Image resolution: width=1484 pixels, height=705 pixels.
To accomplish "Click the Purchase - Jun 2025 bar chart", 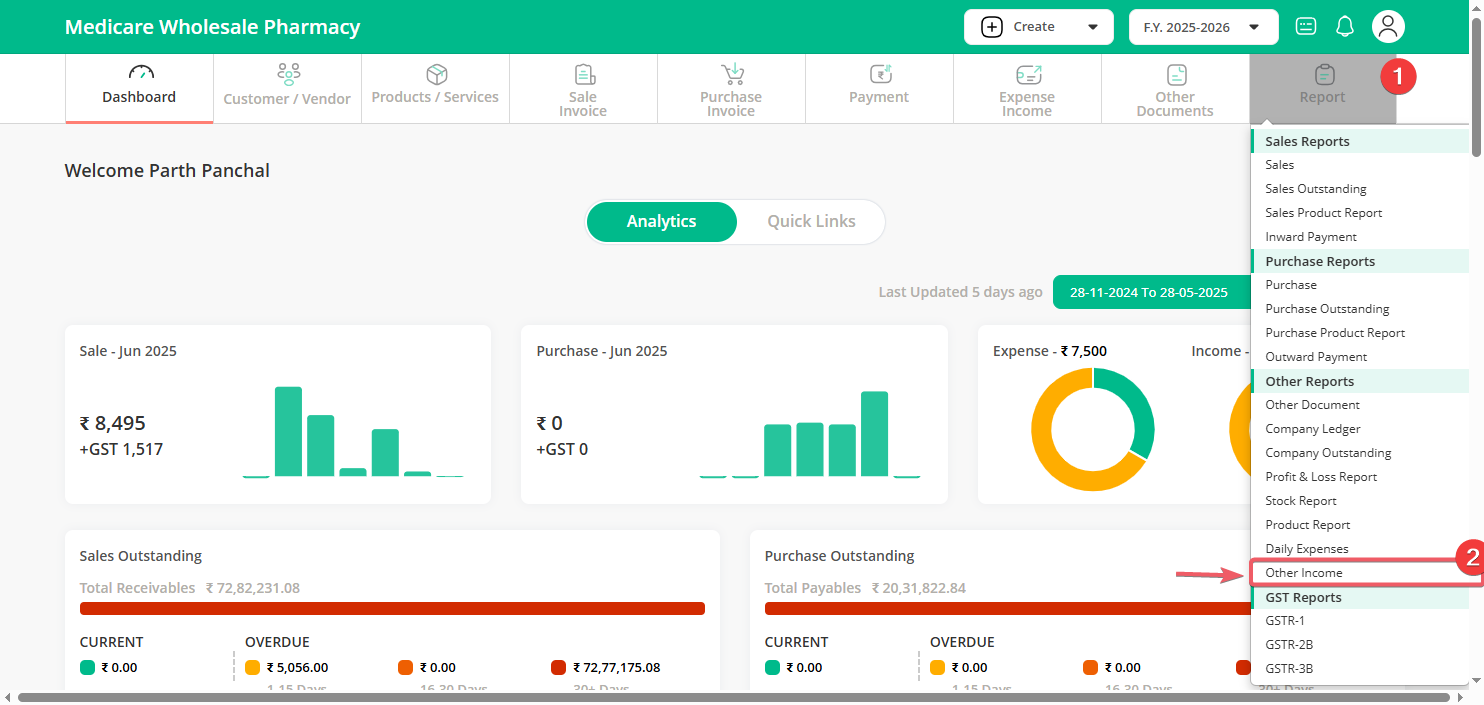I will click(810, 434).
